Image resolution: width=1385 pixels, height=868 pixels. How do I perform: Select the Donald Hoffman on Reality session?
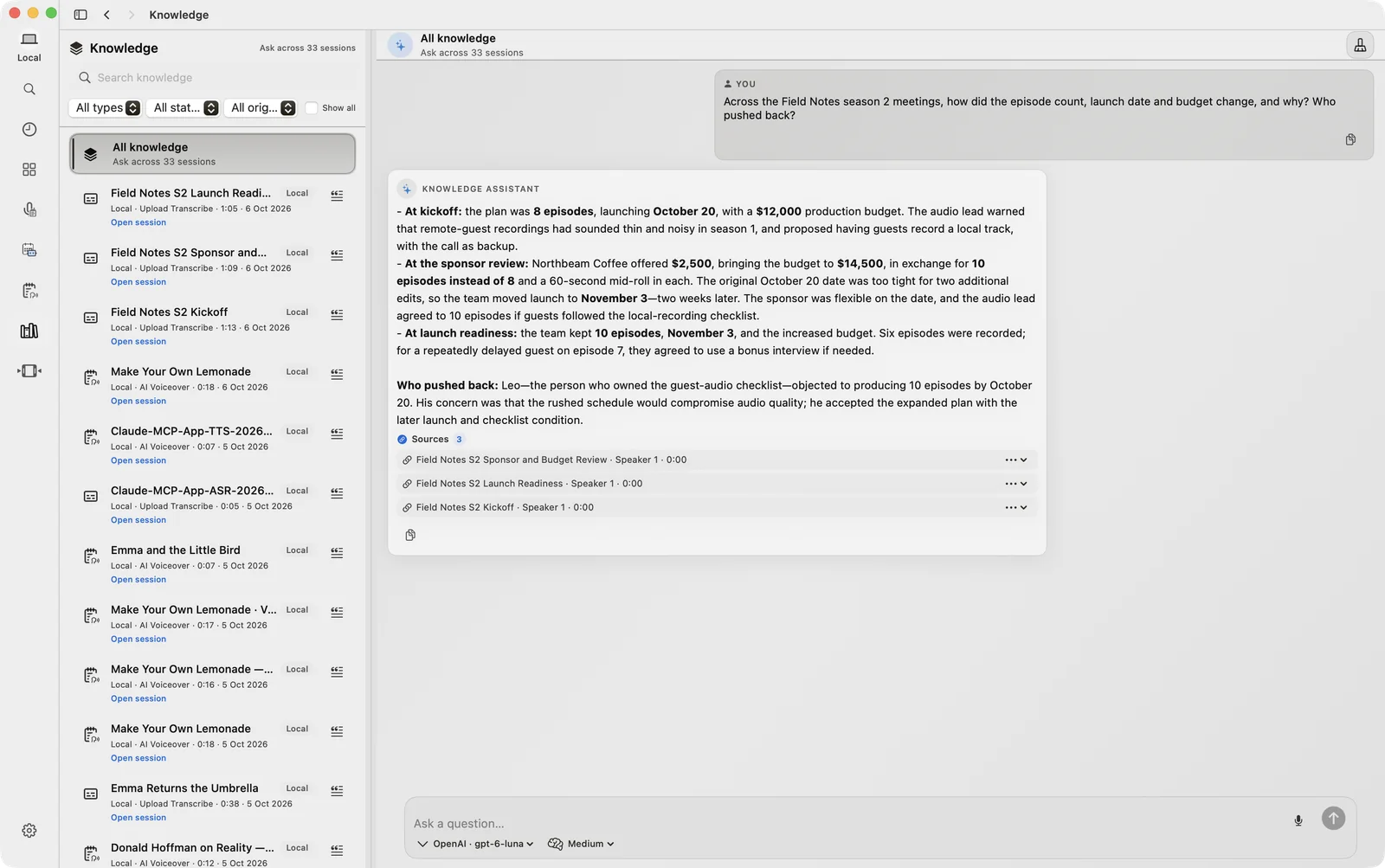(x=213, y=854)
